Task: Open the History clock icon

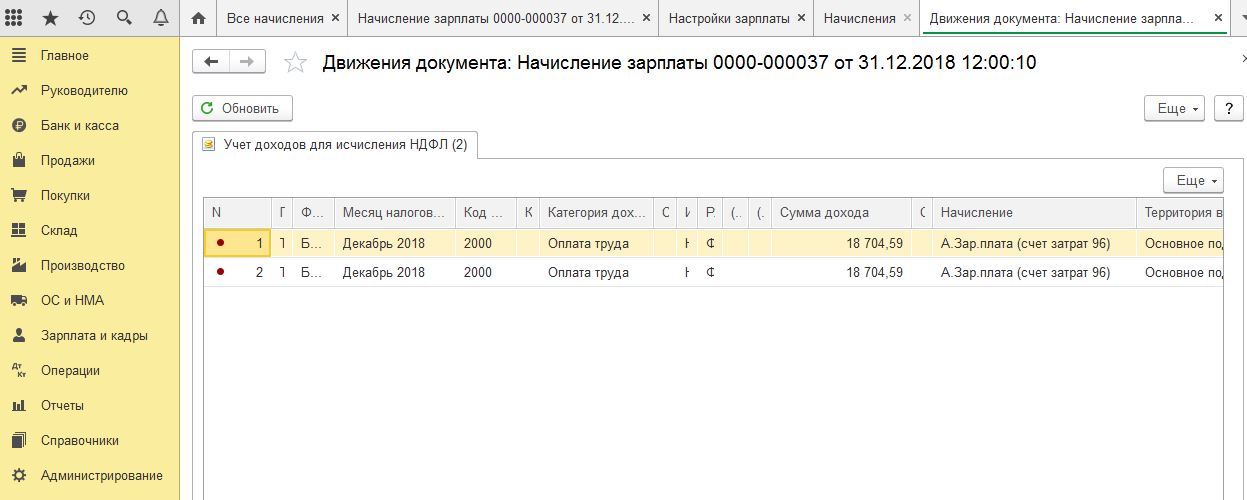Action: click(87, 18)
